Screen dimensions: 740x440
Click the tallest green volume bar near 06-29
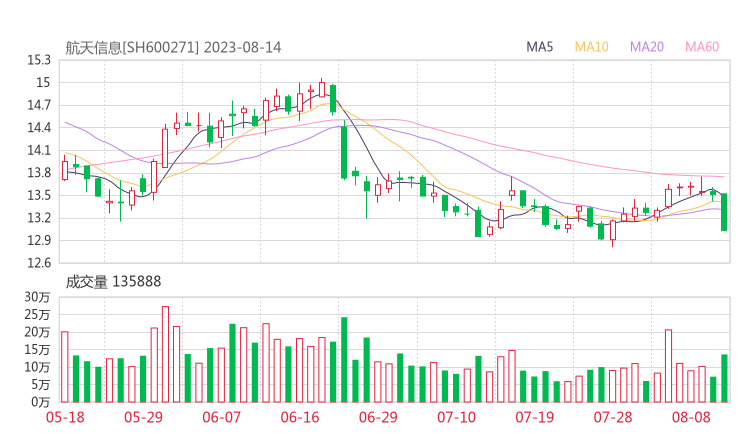pyautogui.click(x=344, y=360)
